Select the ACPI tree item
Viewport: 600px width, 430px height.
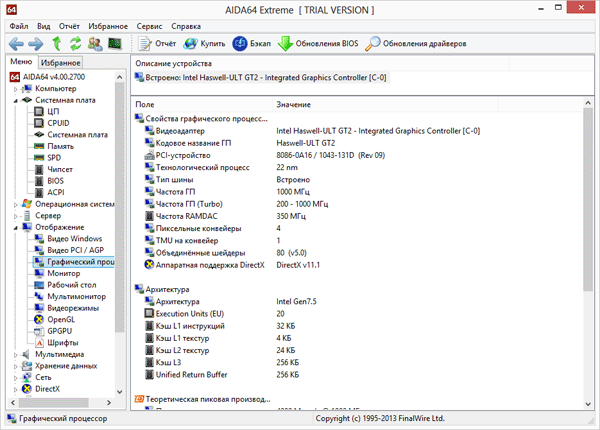(x=50, y=192)
